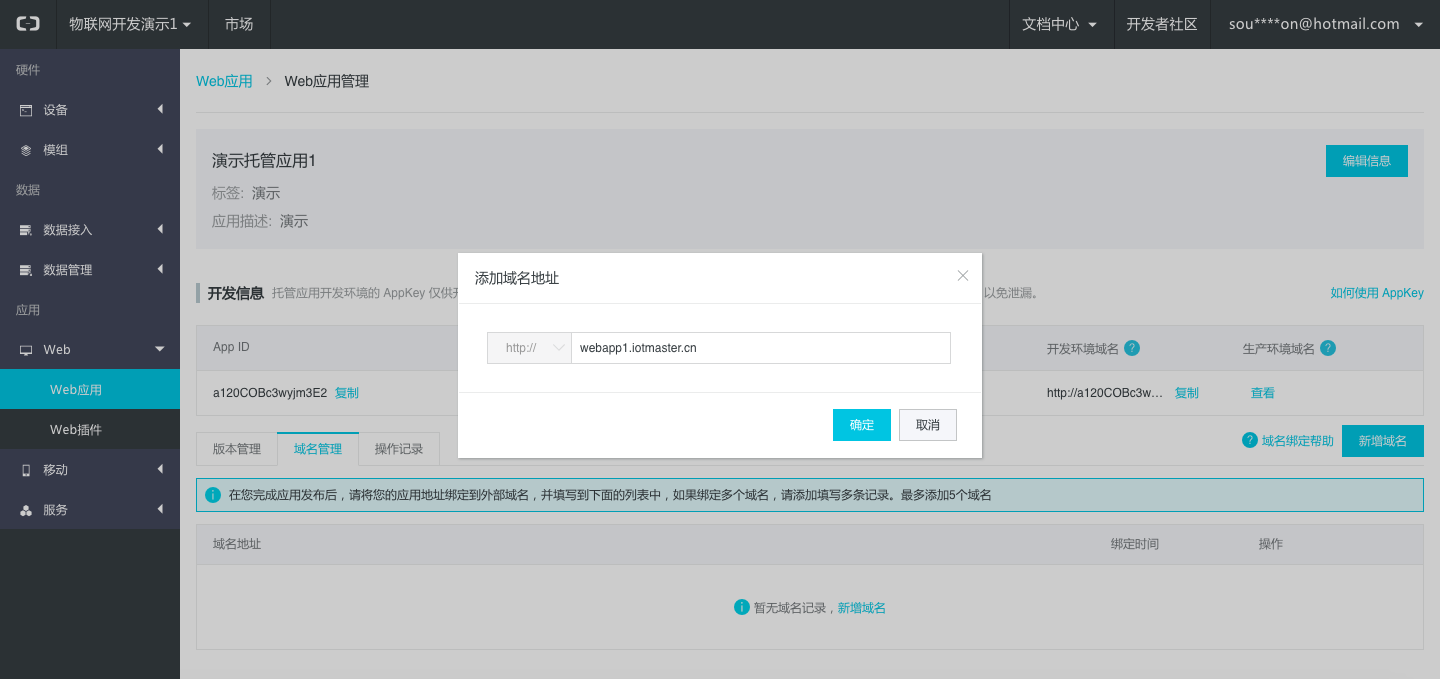Click the 数据接入 data access icon
This screenshot has width=1440, height=679.
tap(26, 230)
